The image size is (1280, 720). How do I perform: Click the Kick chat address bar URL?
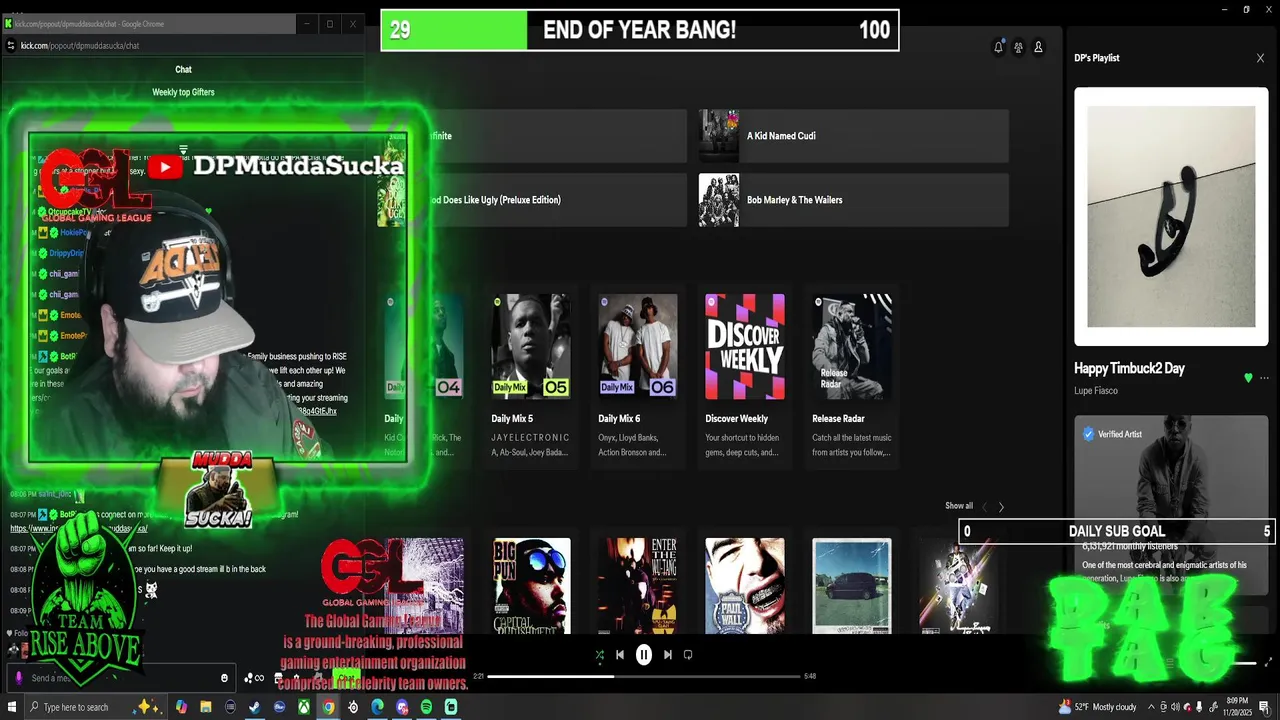[80, 45]
